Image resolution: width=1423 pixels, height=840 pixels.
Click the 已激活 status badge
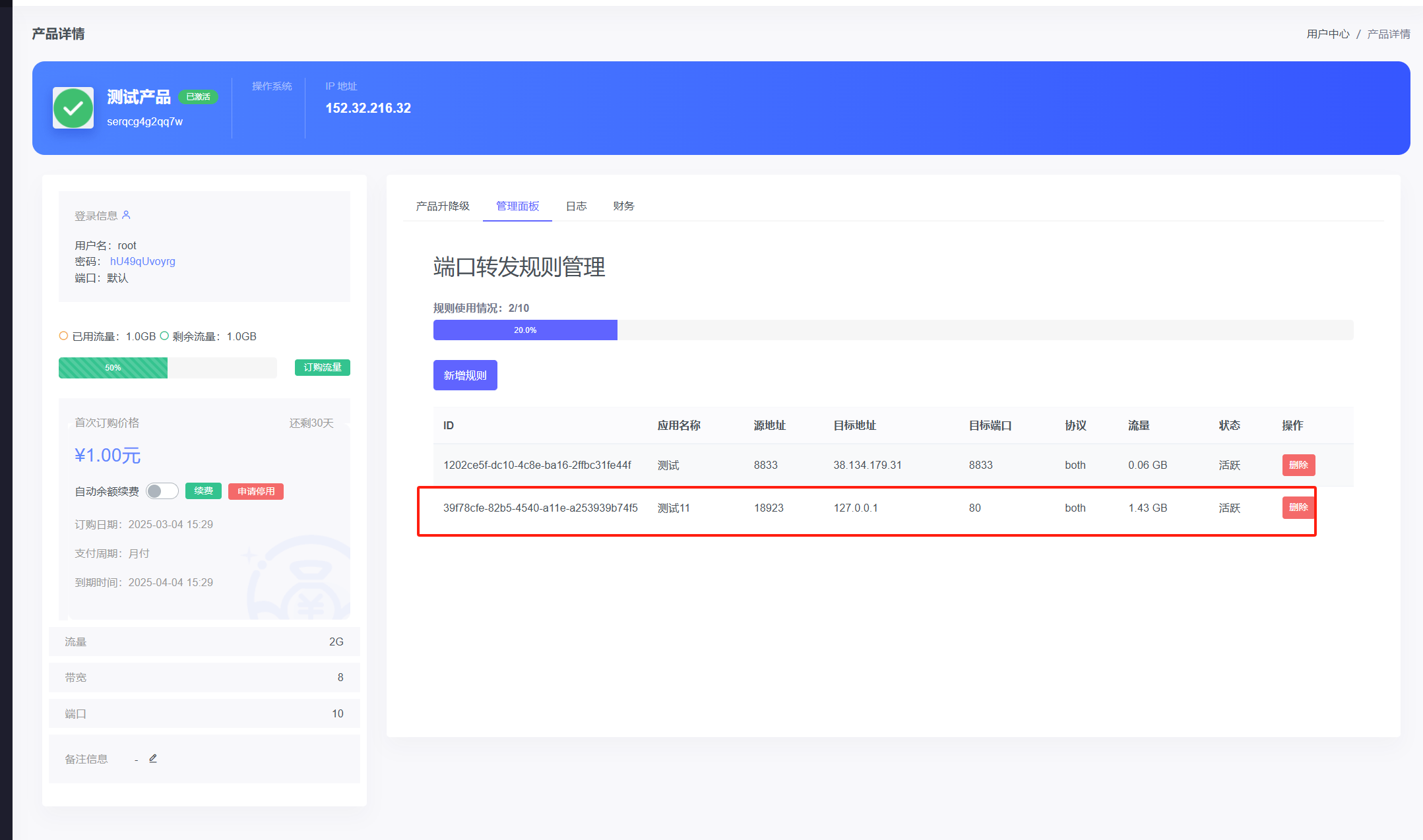point(198,97)
